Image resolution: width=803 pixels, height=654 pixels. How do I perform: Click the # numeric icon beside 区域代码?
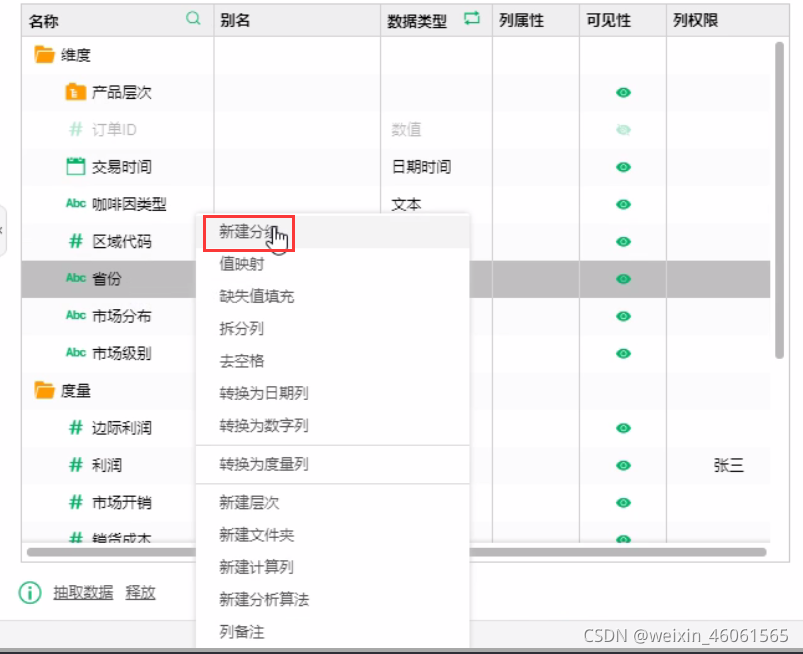pyautogui.click(x=74, y=241)
